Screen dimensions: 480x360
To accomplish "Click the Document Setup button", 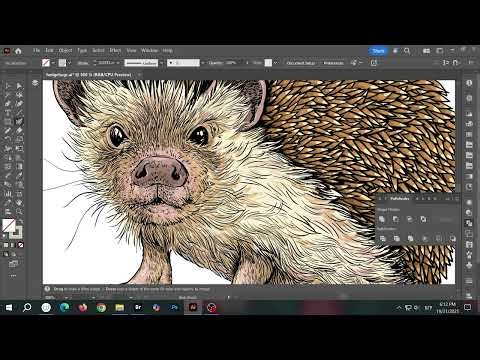I will [x=301, y=63].
